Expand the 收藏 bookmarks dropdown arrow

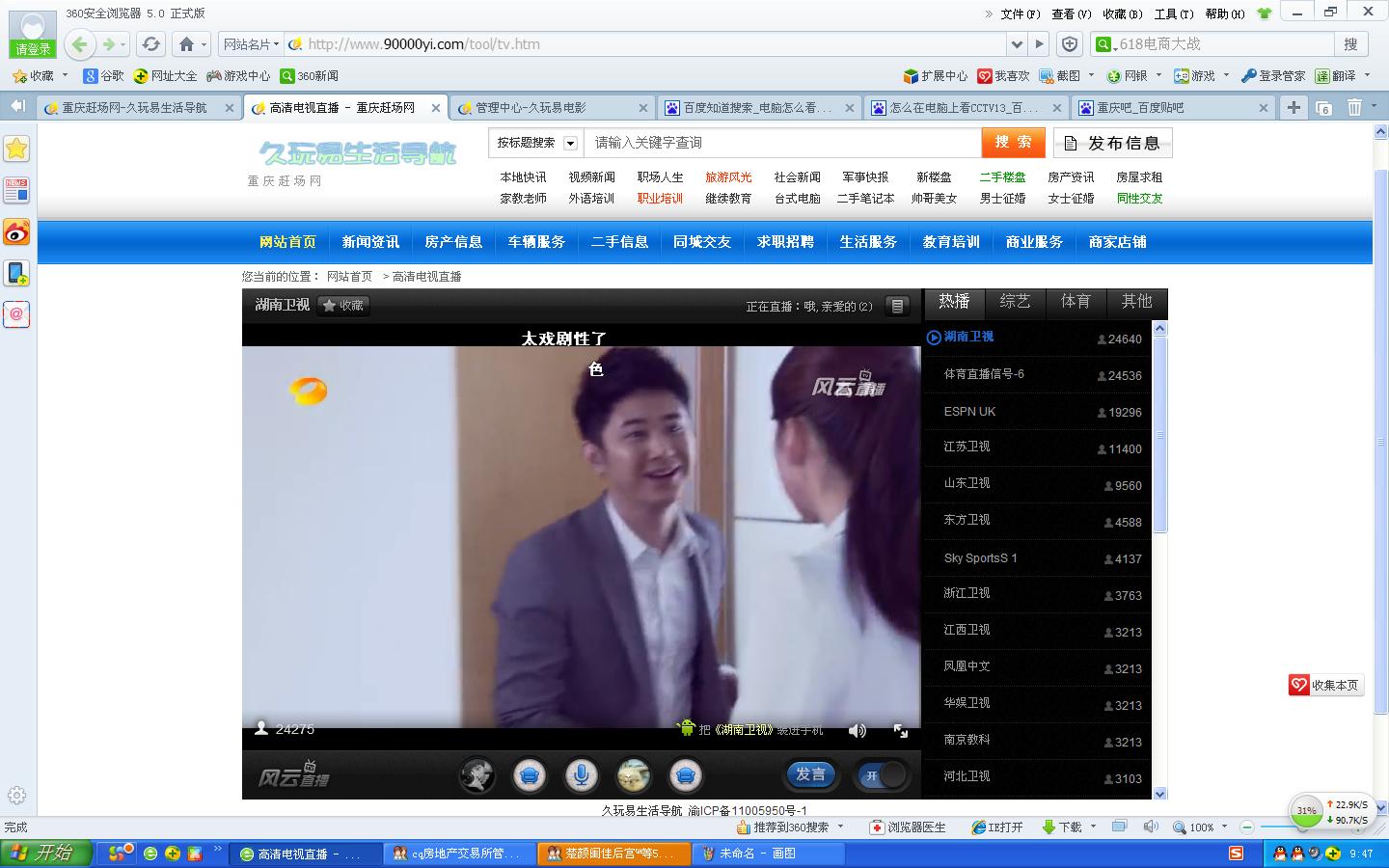coord(65,75)
